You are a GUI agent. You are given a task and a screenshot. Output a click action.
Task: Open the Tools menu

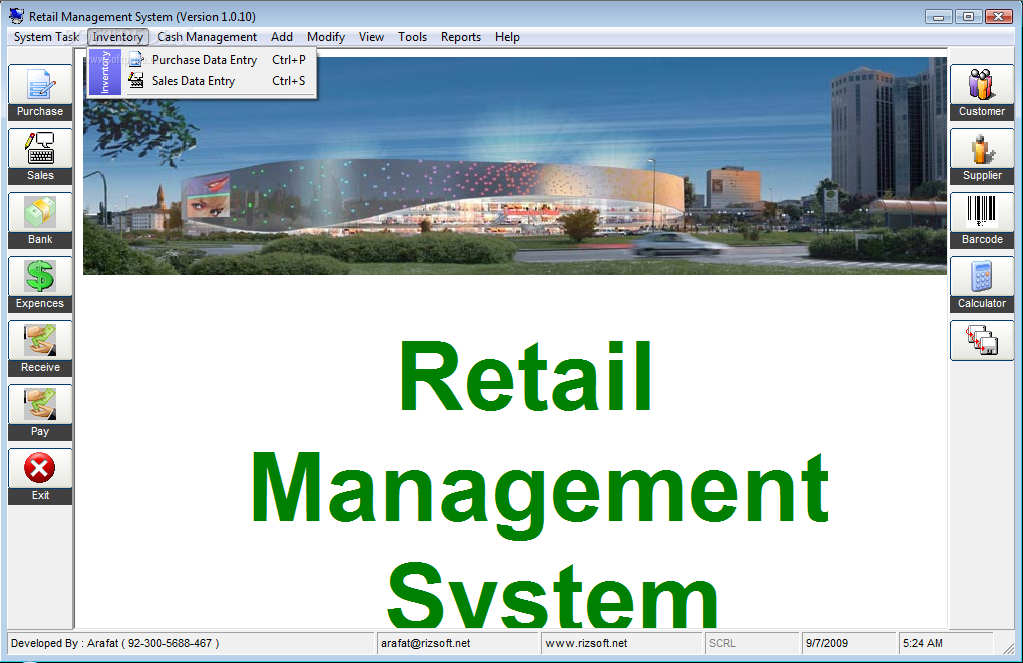[x=412, y=37]
